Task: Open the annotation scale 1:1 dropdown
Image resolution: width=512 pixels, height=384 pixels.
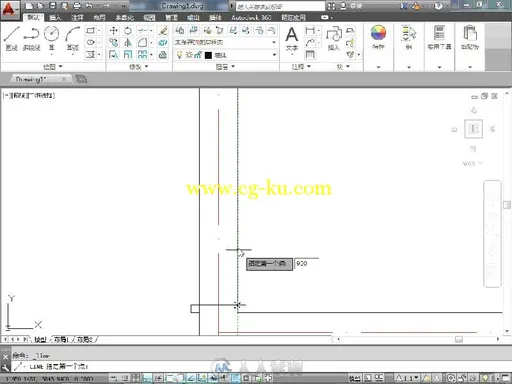Action: 407,378
